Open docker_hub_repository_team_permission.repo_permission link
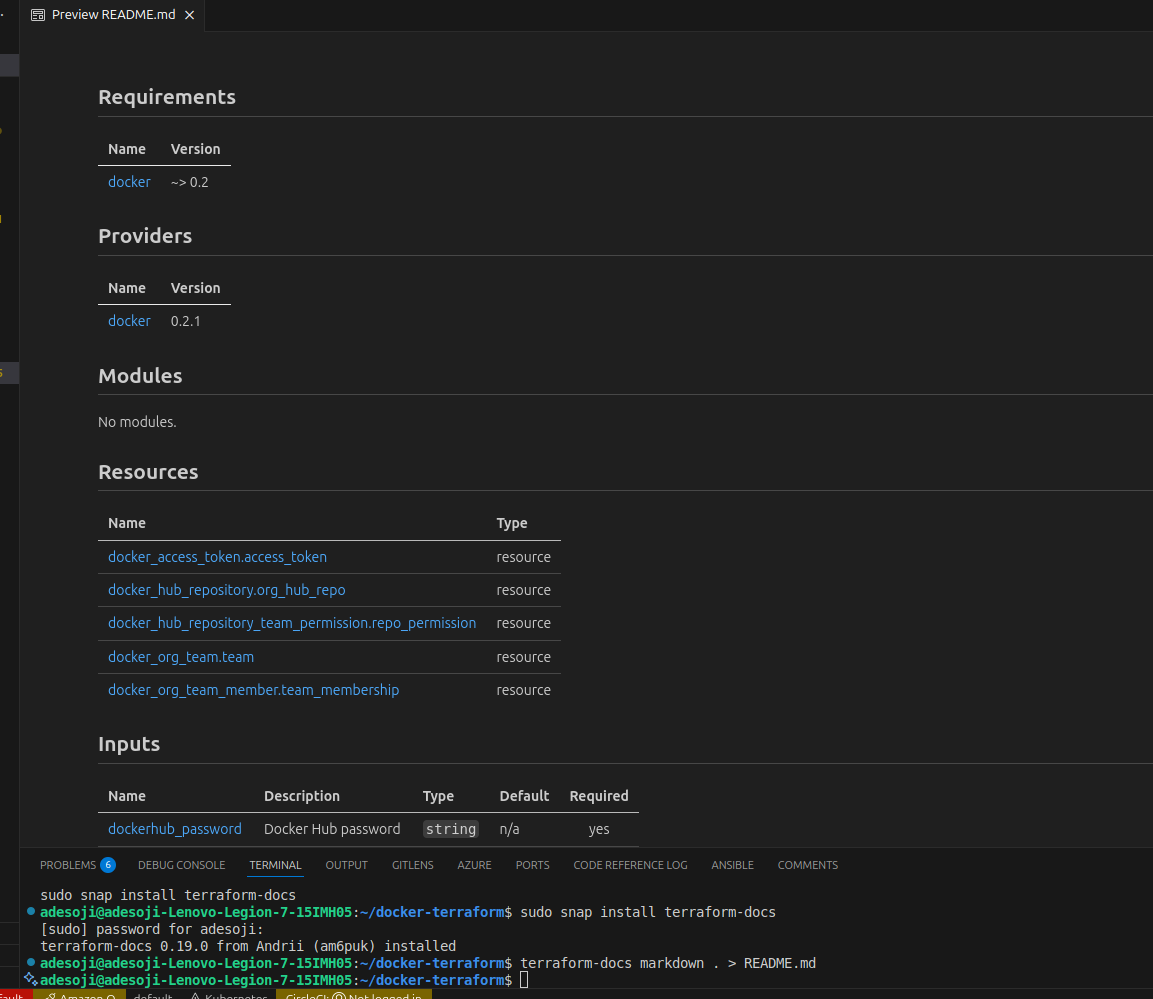This screenshot has width=1153, height=999. pos(292,623)
